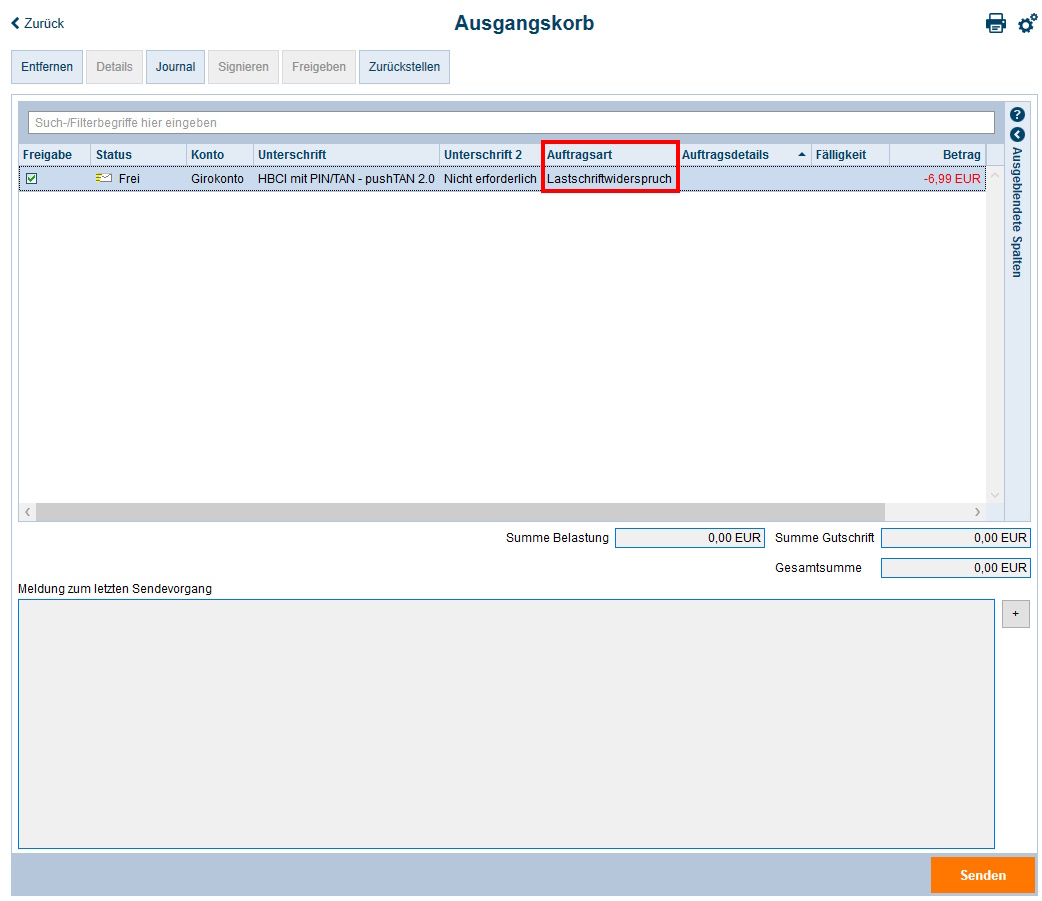The image size is (1042, 901).
Task: Open the Ausgeblendete Spalten side panel
Action: [x=1017, y=212]
